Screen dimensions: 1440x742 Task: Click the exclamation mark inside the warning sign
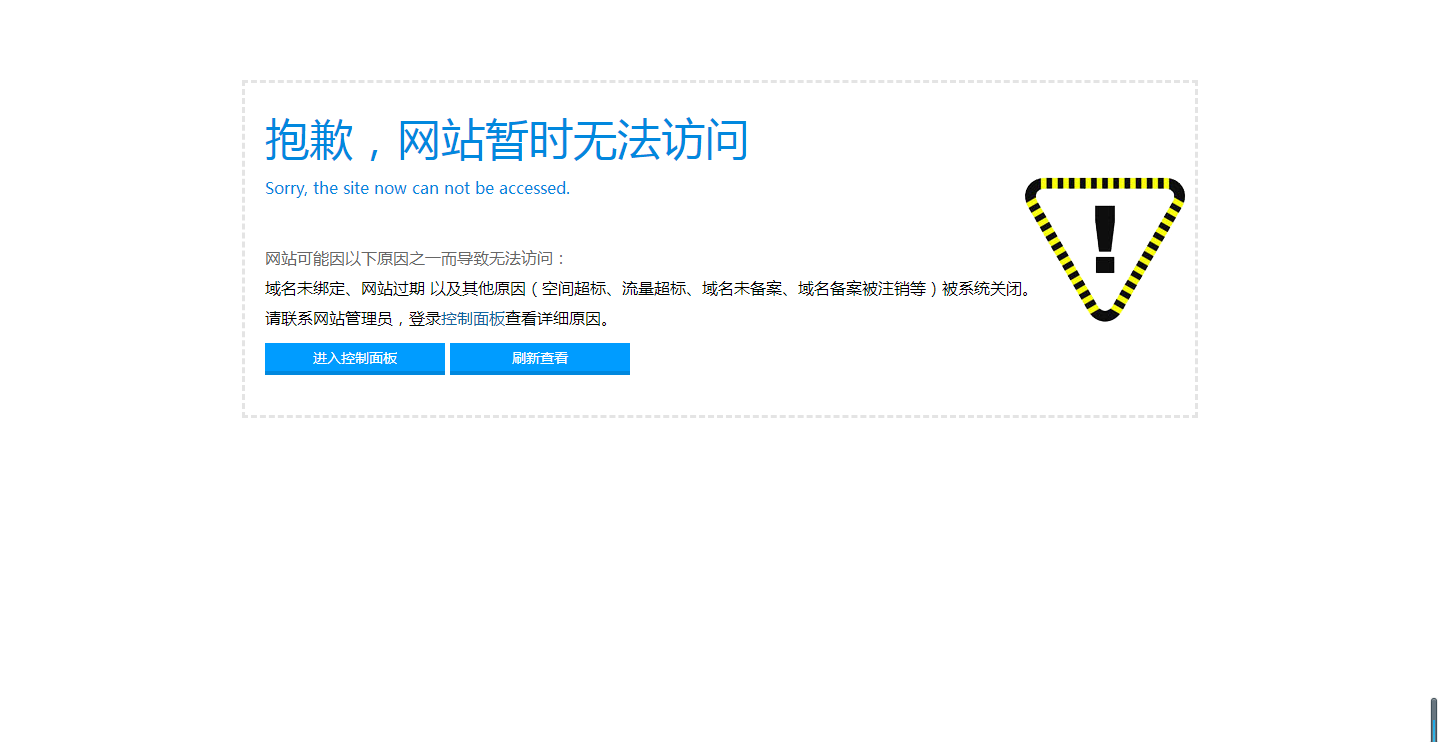click(1104, 239)
